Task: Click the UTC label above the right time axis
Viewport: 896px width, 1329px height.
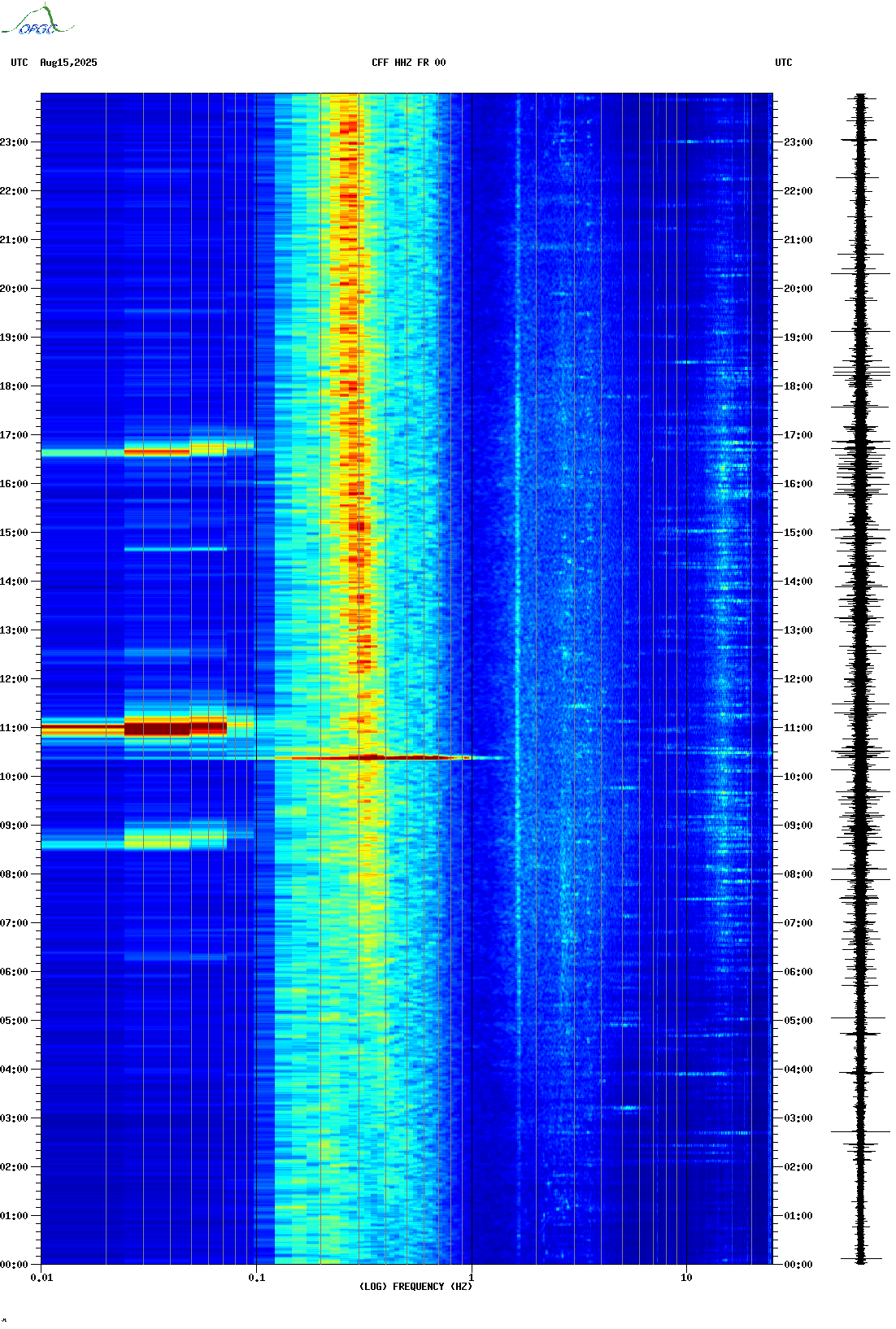Action: pos(784,63)
